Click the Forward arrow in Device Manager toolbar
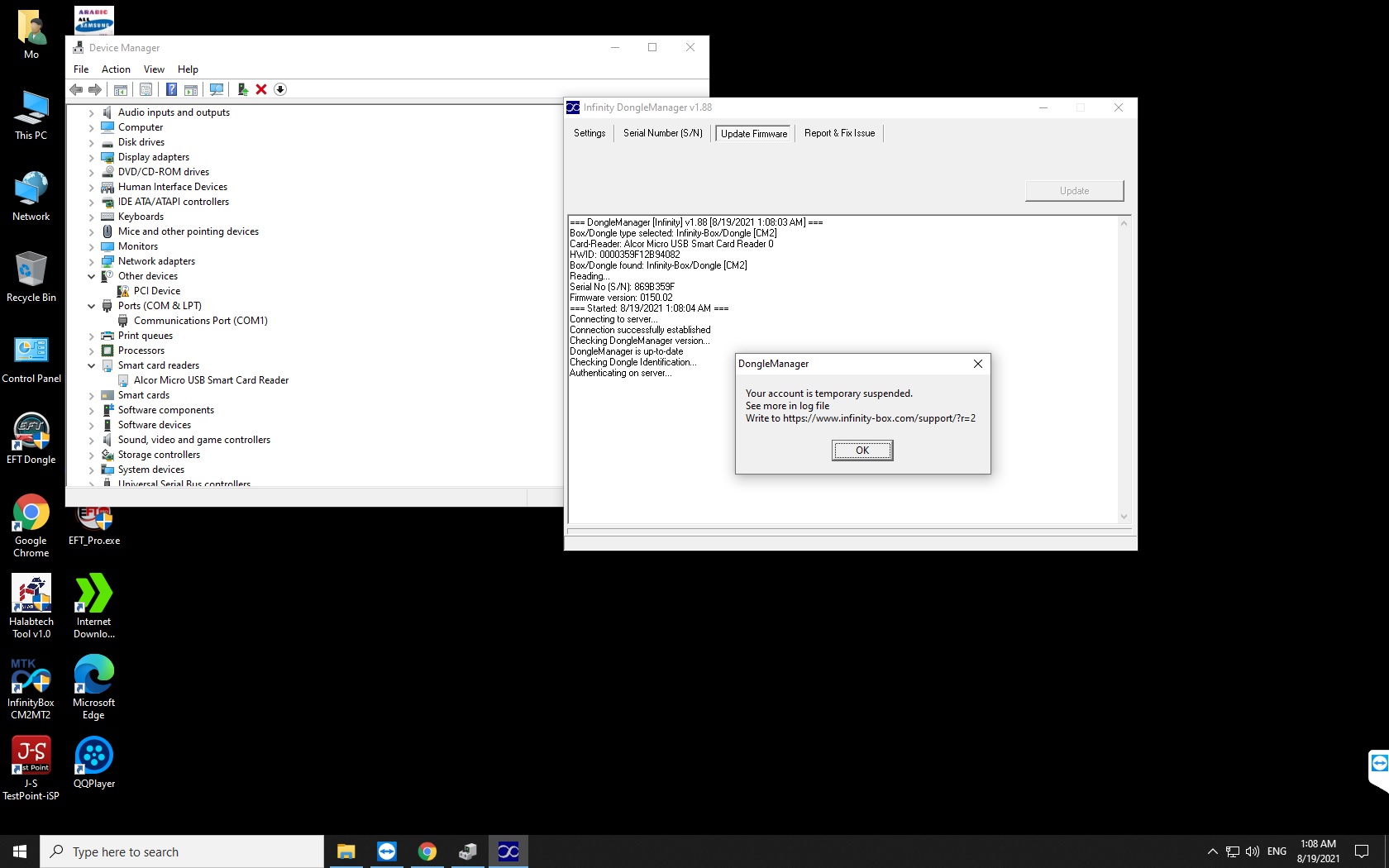 tap(95, 89)
